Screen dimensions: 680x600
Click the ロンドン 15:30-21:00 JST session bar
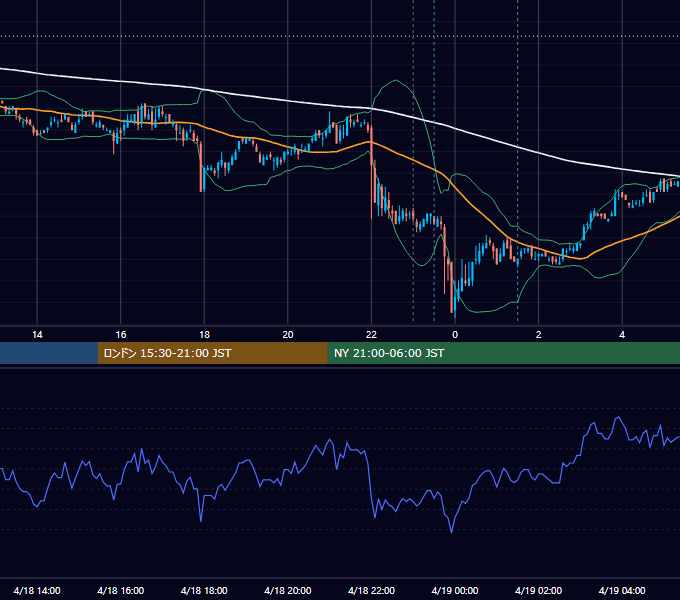[212, 353]
